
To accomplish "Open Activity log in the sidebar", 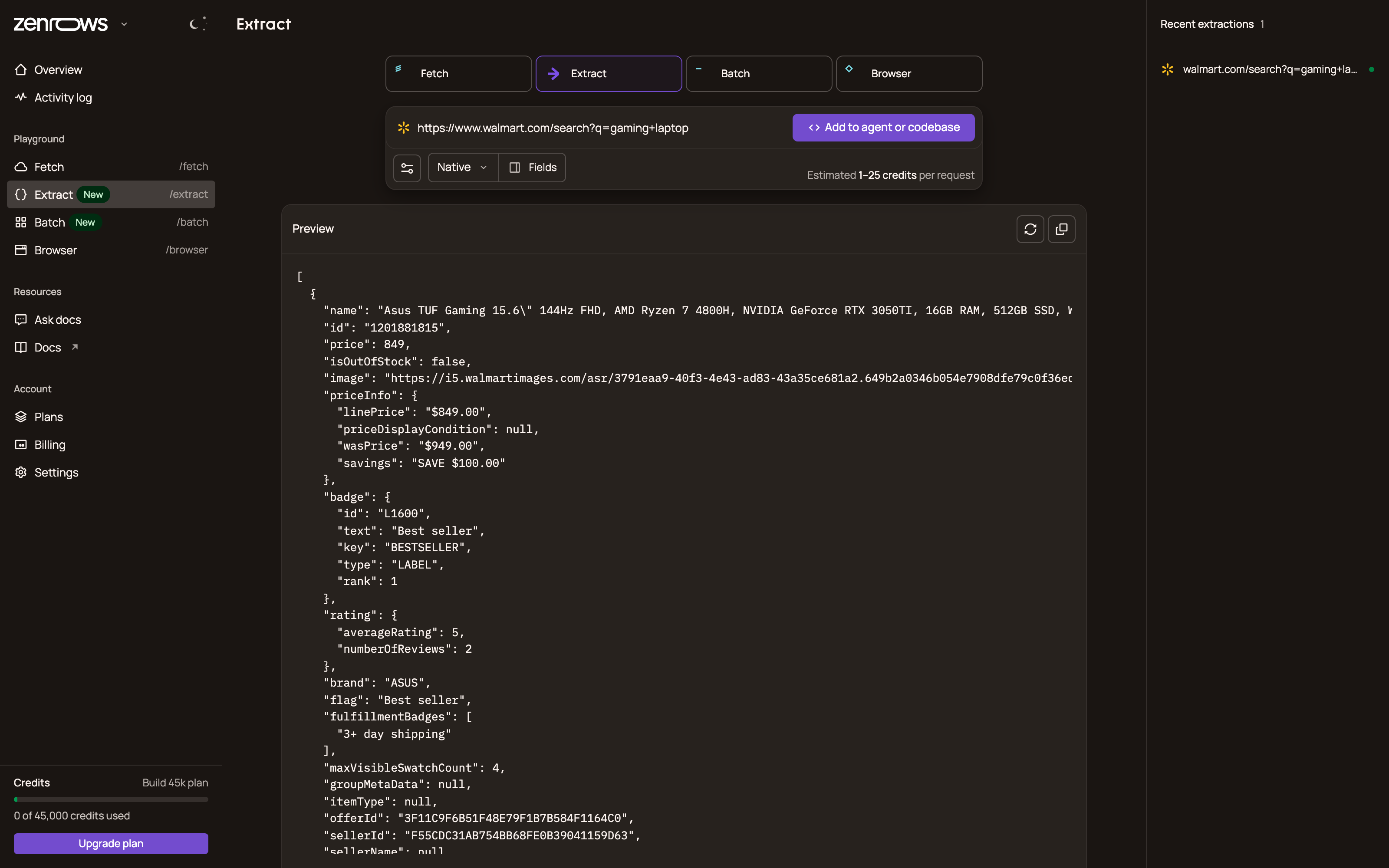I will tap(111, 98).
